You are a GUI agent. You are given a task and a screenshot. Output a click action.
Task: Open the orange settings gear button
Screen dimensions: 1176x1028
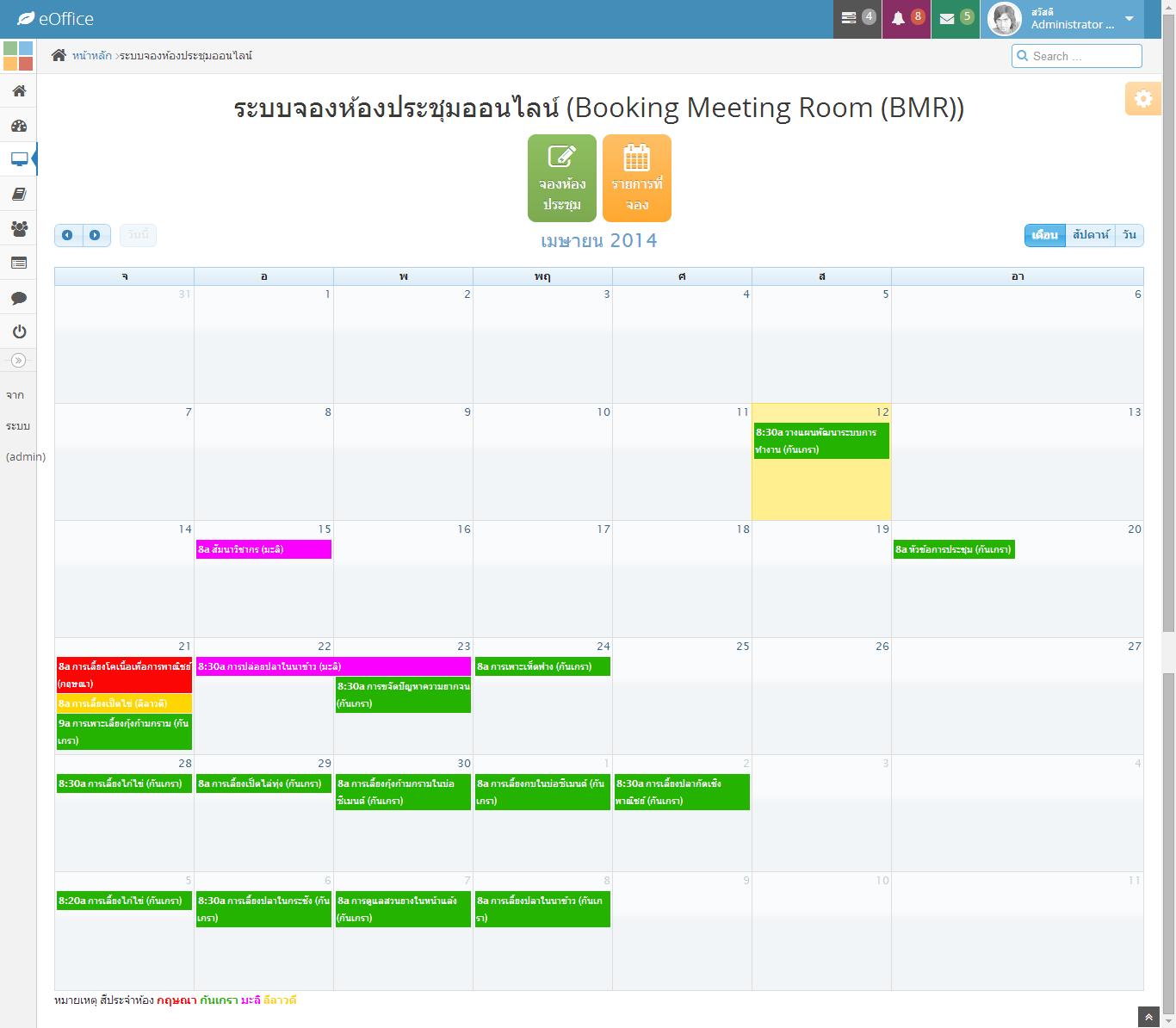[1143, 98]
